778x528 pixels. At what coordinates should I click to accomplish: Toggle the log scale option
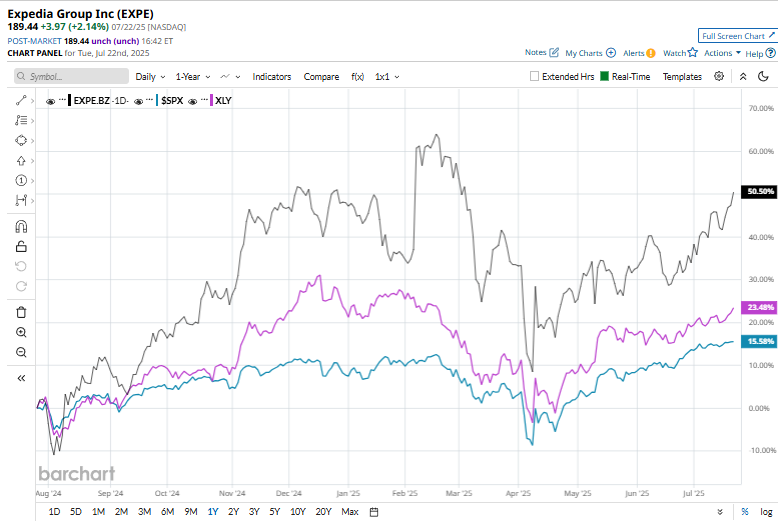pyautogui.click(x=766, y=512)
